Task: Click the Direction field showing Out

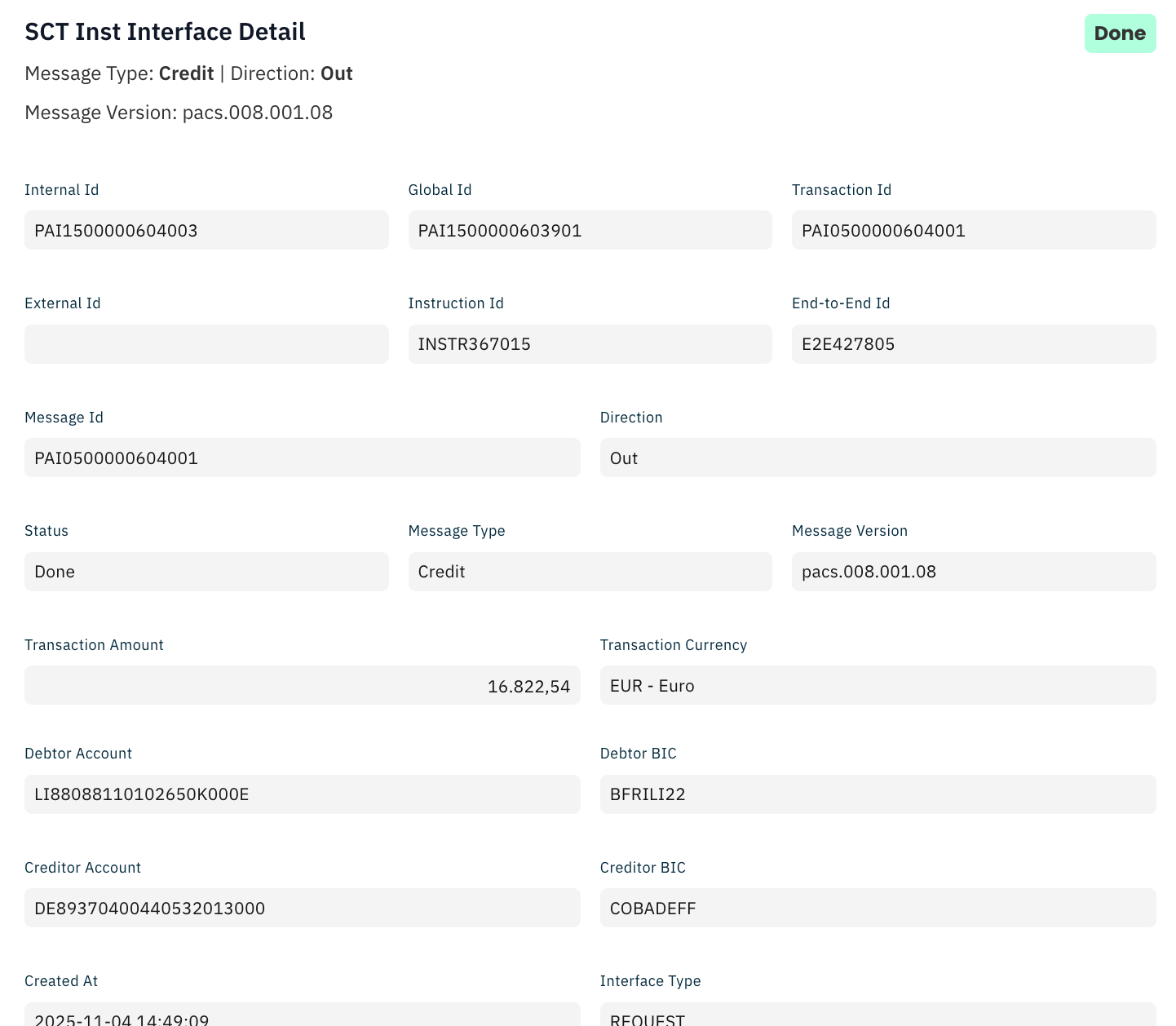Action: tap(878, 458)
